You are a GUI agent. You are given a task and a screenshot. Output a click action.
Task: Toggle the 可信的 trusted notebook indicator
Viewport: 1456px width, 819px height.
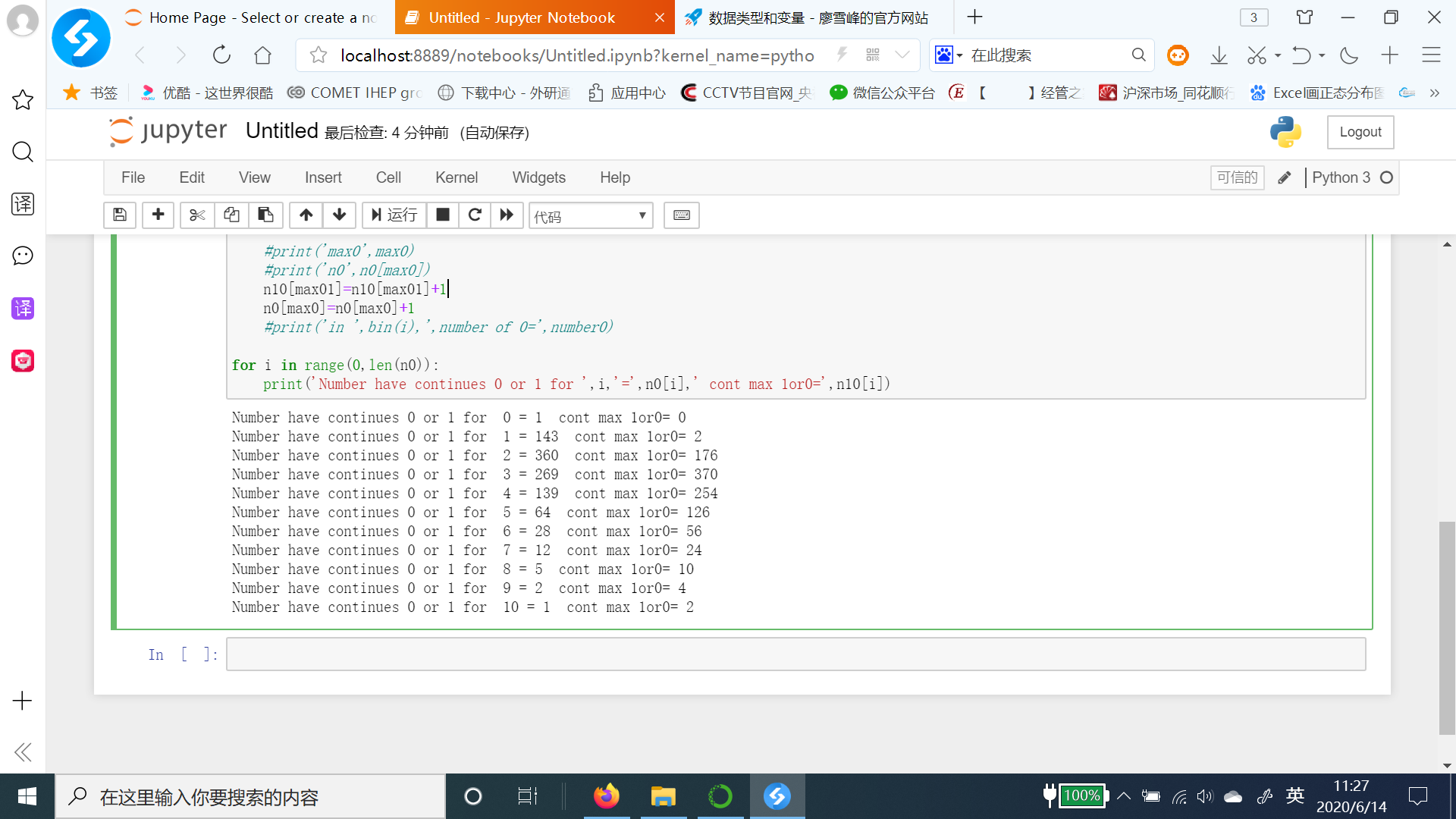click(x=1237, y=177)
